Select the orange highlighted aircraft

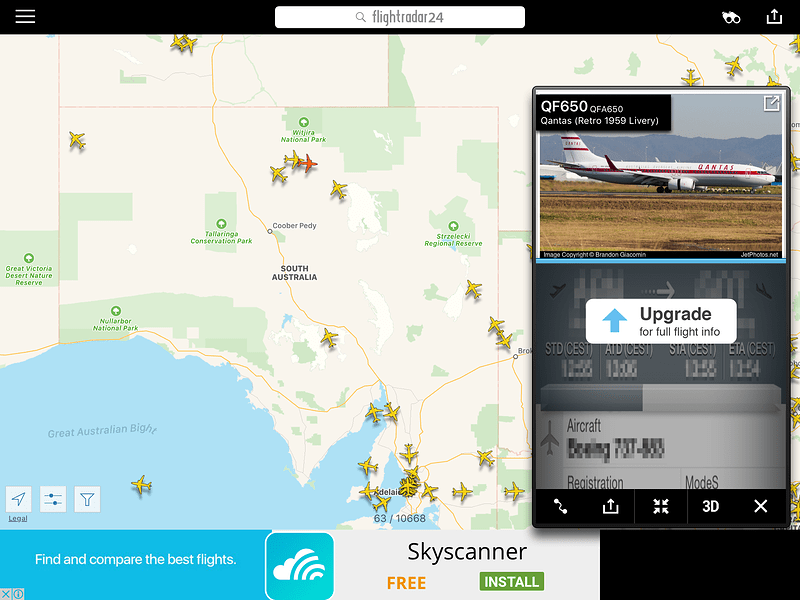click(x=308, y=164)
